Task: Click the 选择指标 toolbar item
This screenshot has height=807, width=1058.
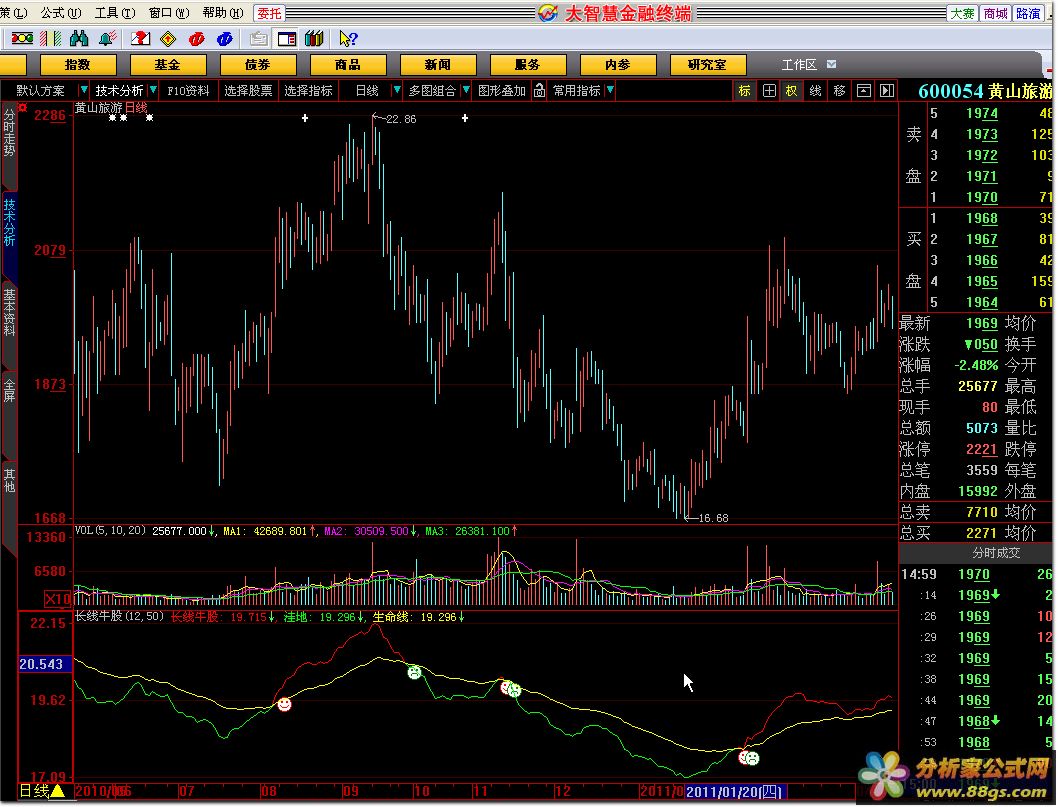Action: click(308, 90)
